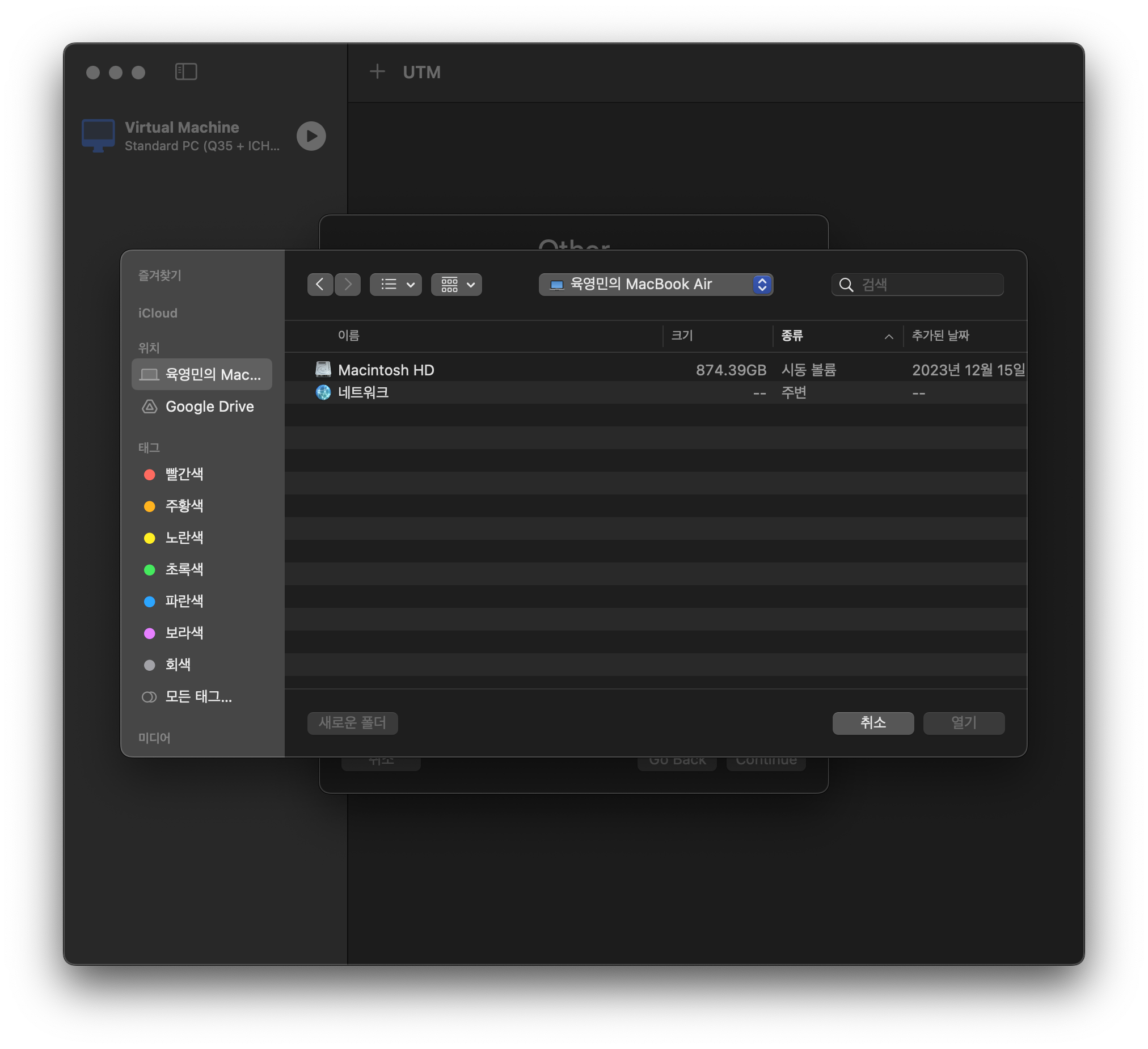This screenshot has width=1148, height=1049.
Task: Go back in file dialog
Action: (320, 284)
